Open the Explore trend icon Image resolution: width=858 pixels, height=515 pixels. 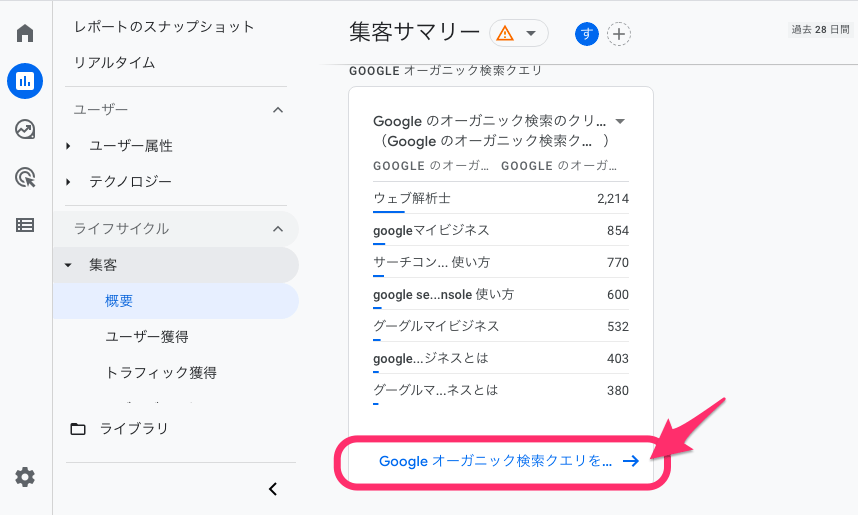point(25,130)
